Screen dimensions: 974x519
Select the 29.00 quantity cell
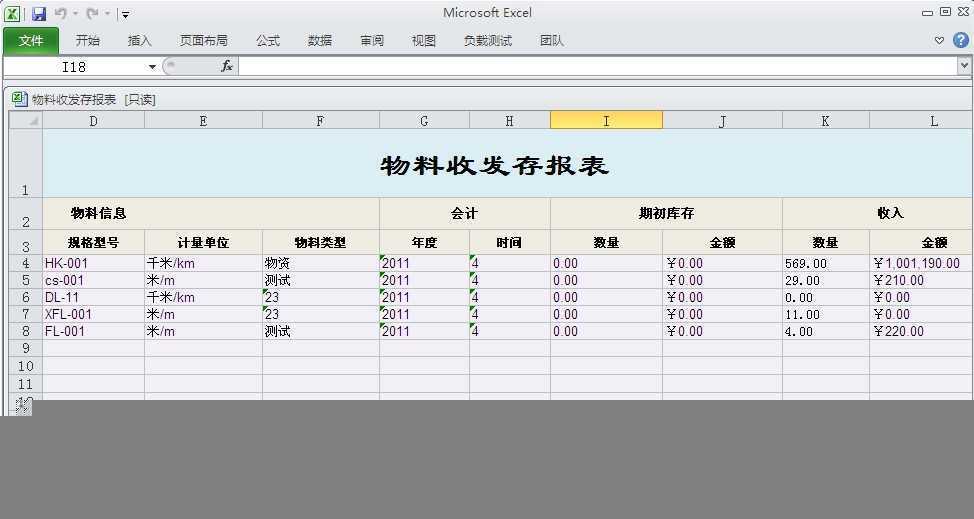(826, 281)
